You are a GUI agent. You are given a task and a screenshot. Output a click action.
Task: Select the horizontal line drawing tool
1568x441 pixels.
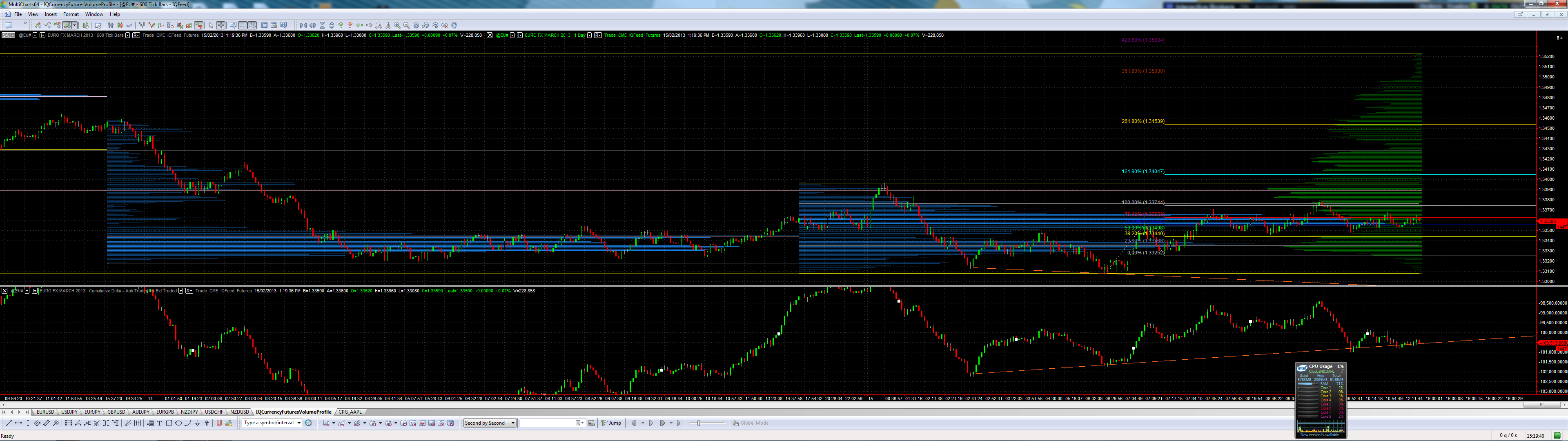click(18, 423)
